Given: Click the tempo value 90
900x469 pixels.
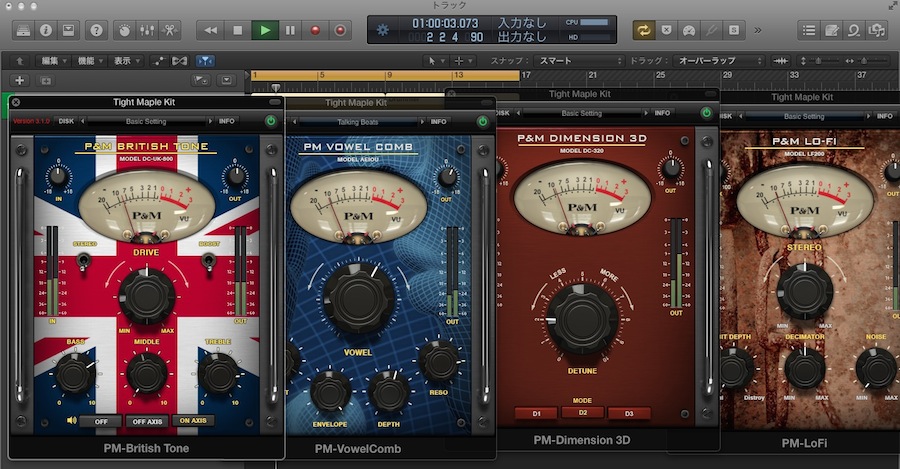Looking at the screenshot, I should click(476, 37).
